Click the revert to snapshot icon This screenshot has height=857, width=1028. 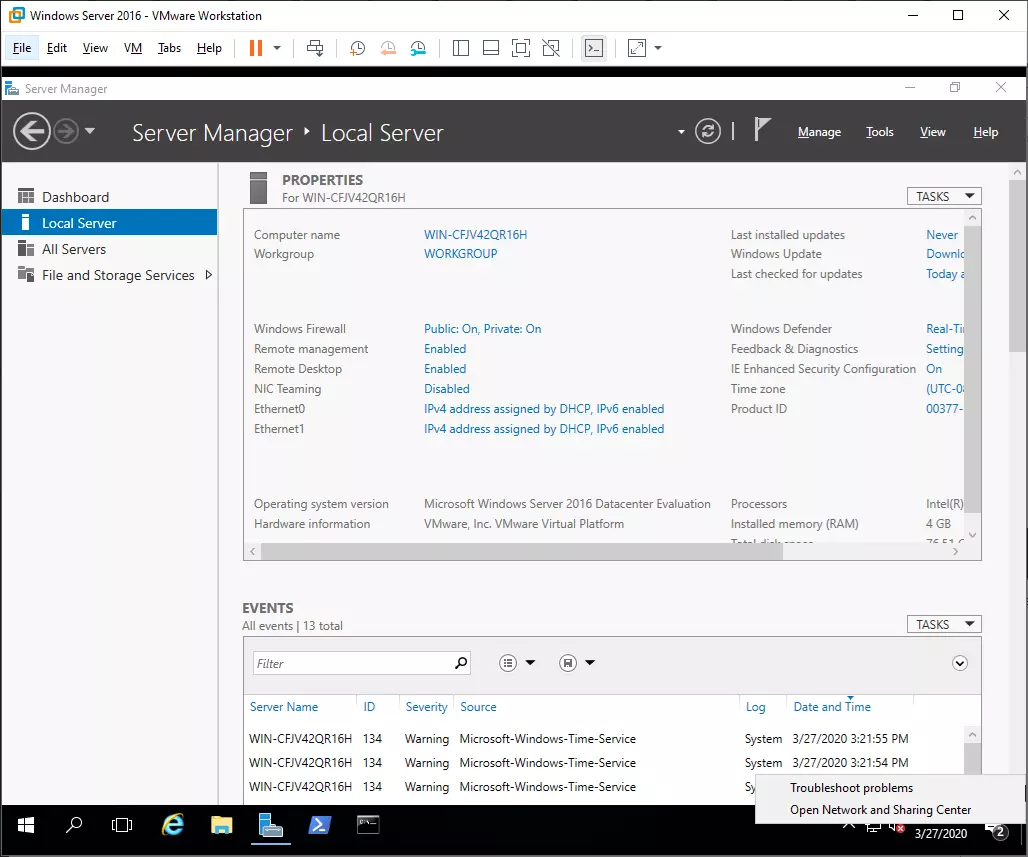click(388, 48)
